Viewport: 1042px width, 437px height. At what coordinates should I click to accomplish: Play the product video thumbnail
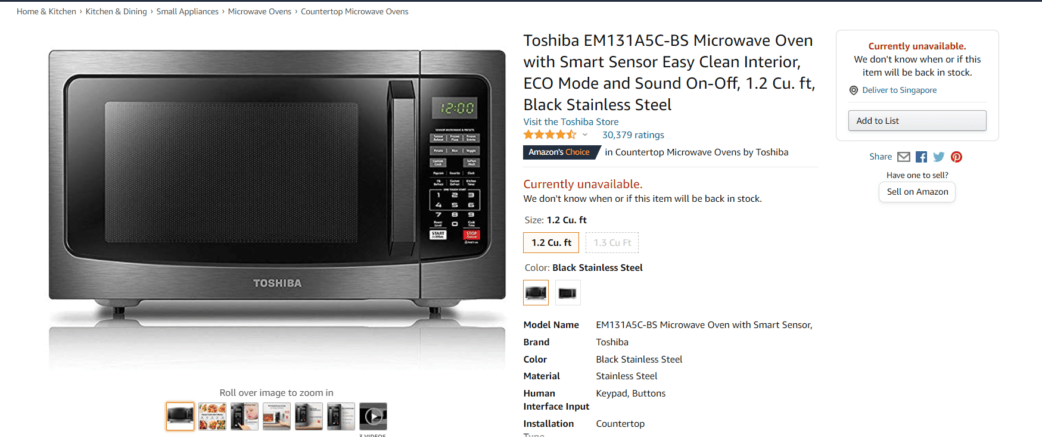pos(373,416)
